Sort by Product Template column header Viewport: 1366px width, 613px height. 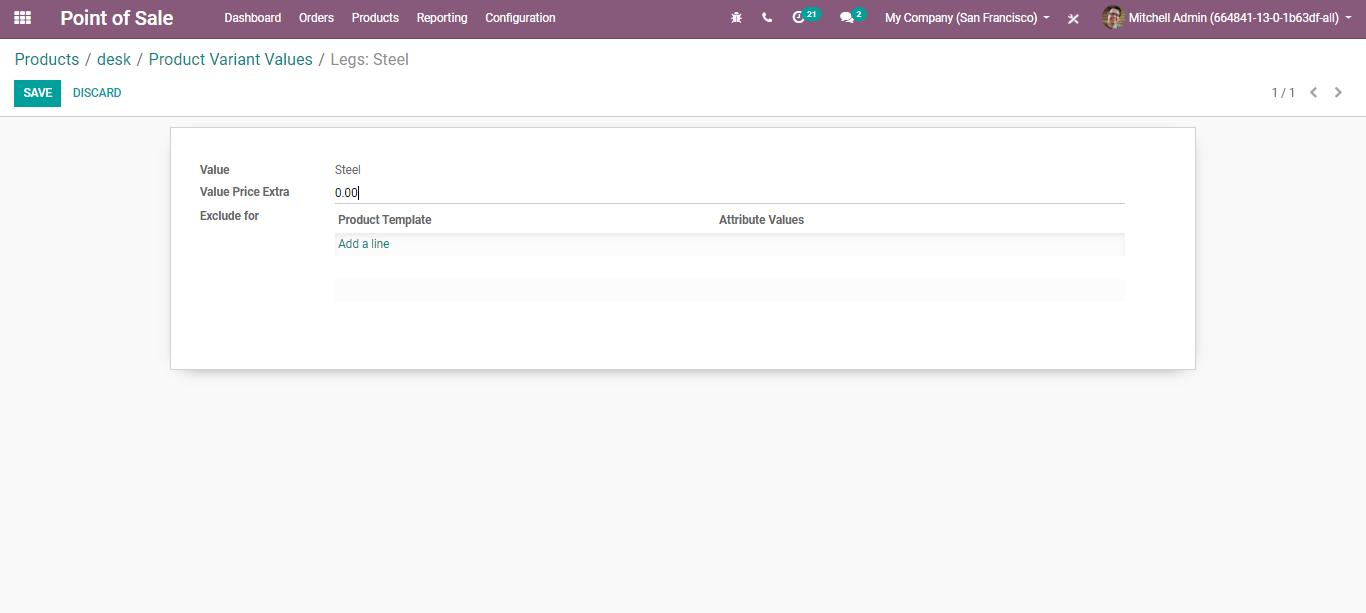[x=385, y=220]
